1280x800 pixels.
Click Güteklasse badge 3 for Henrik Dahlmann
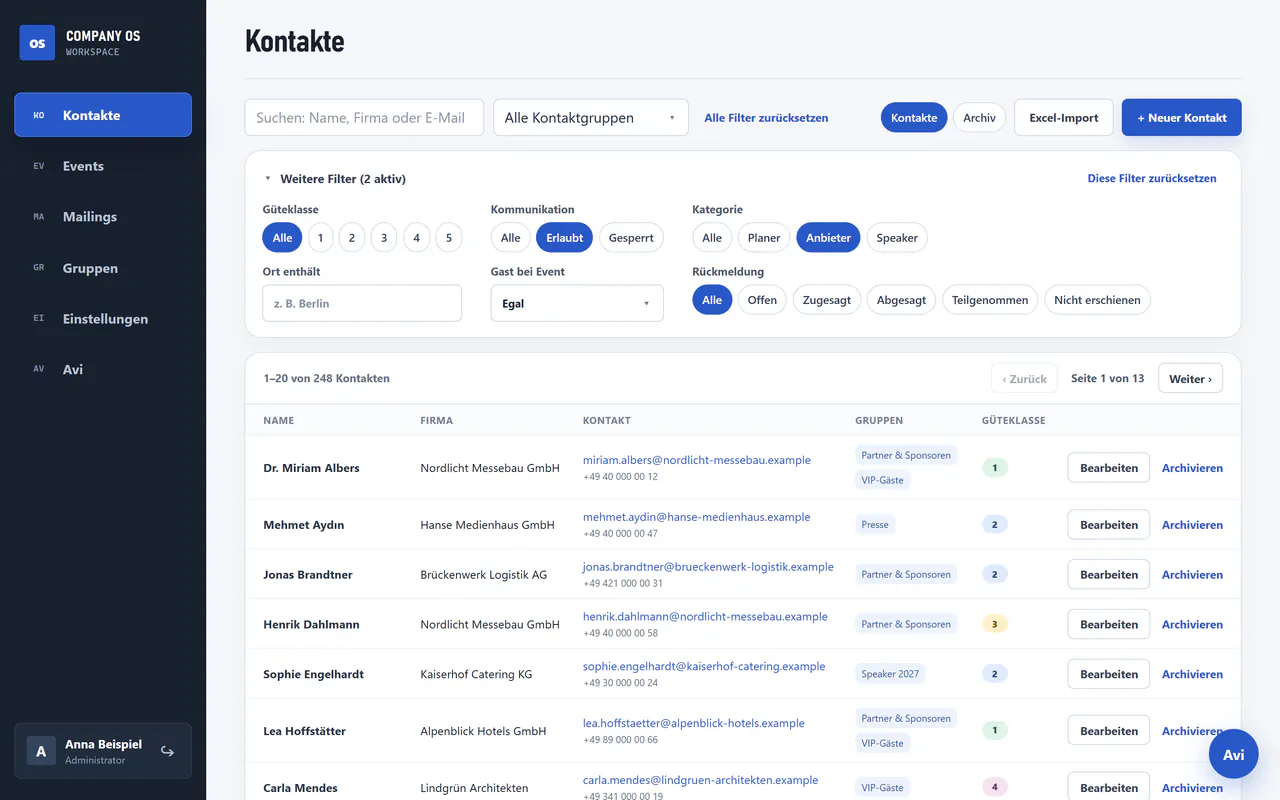coord(994,624)
